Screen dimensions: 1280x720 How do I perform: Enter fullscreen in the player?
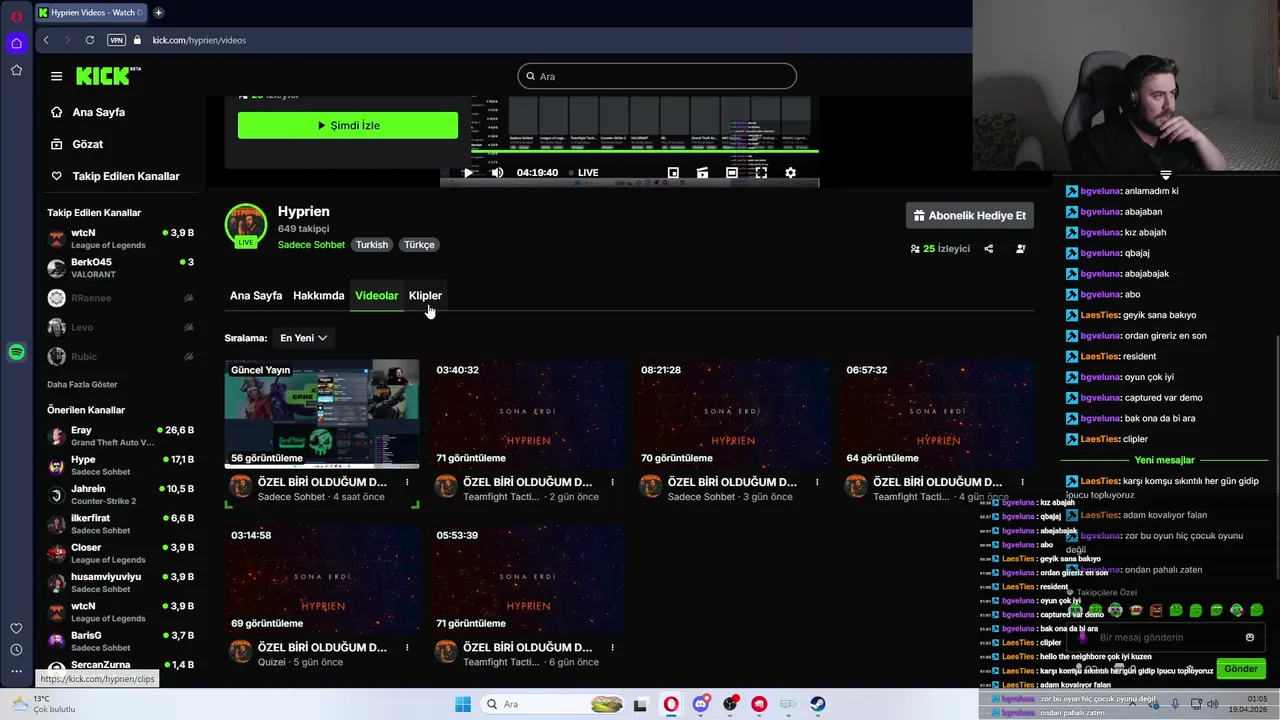coord(761,172)
